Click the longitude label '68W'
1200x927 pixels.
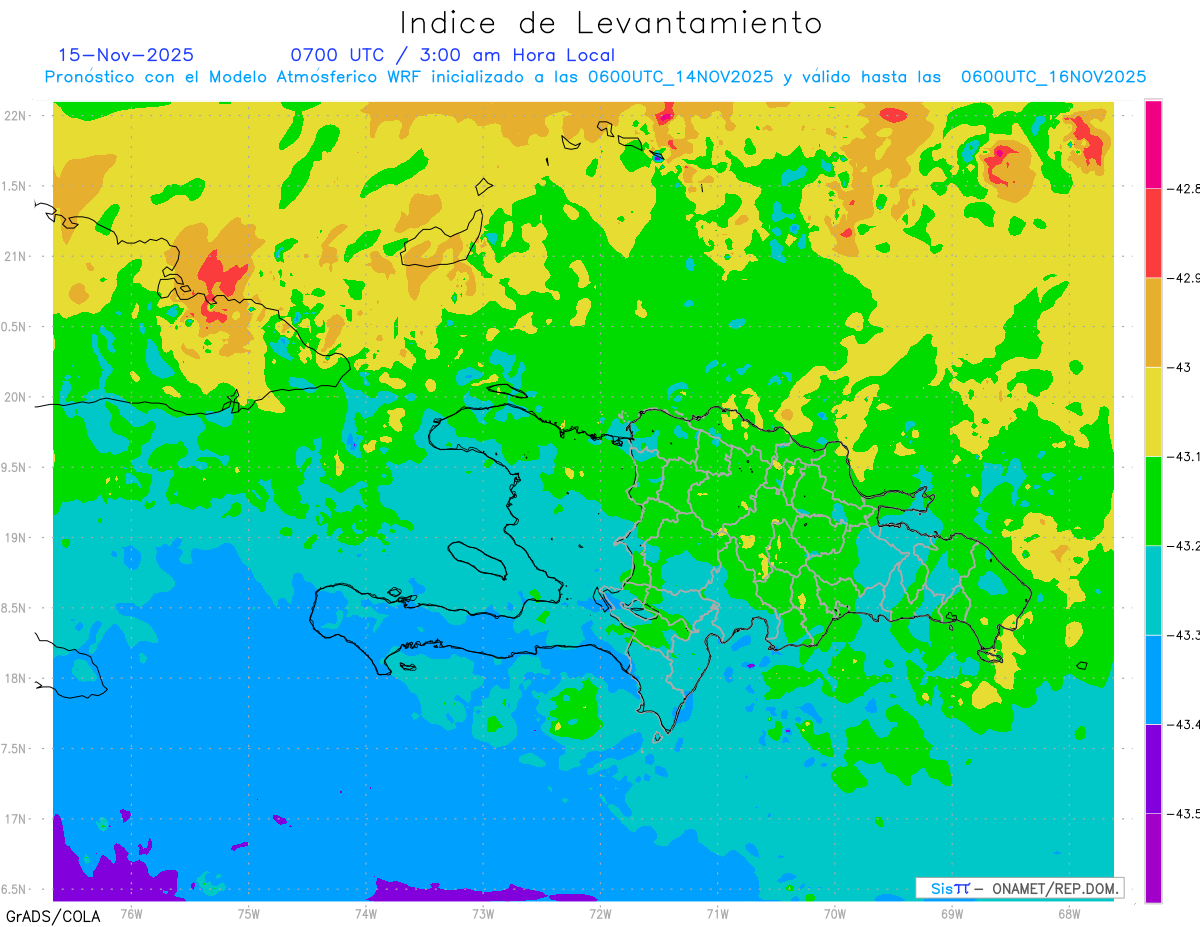point(1068,914)
